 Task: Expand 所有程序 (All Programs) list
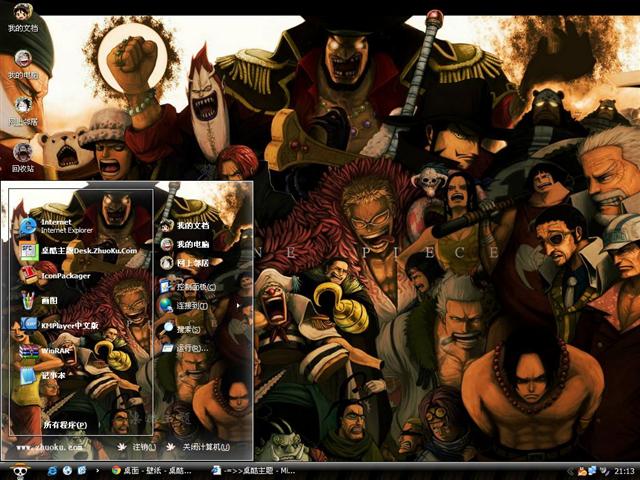[x=64, y=425]
